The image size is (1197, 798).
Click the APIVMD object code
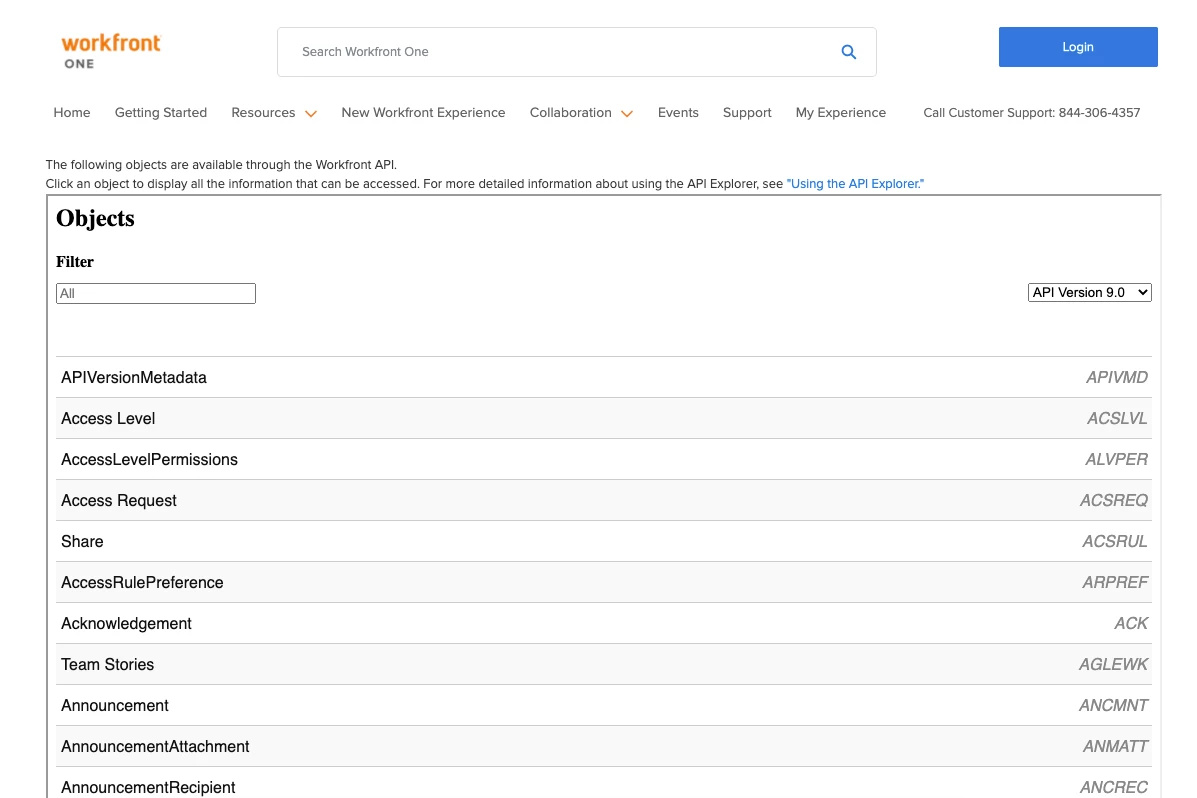(x=1117, y=377)
